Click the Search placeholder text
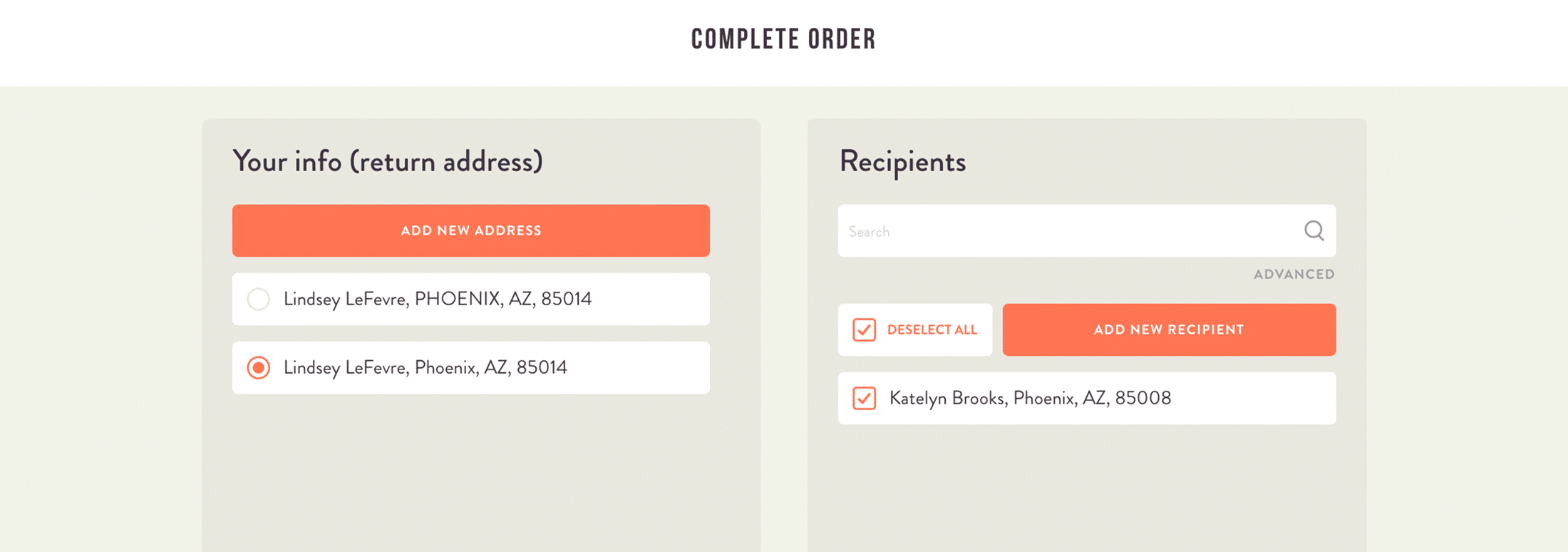 tap(869, 232)
